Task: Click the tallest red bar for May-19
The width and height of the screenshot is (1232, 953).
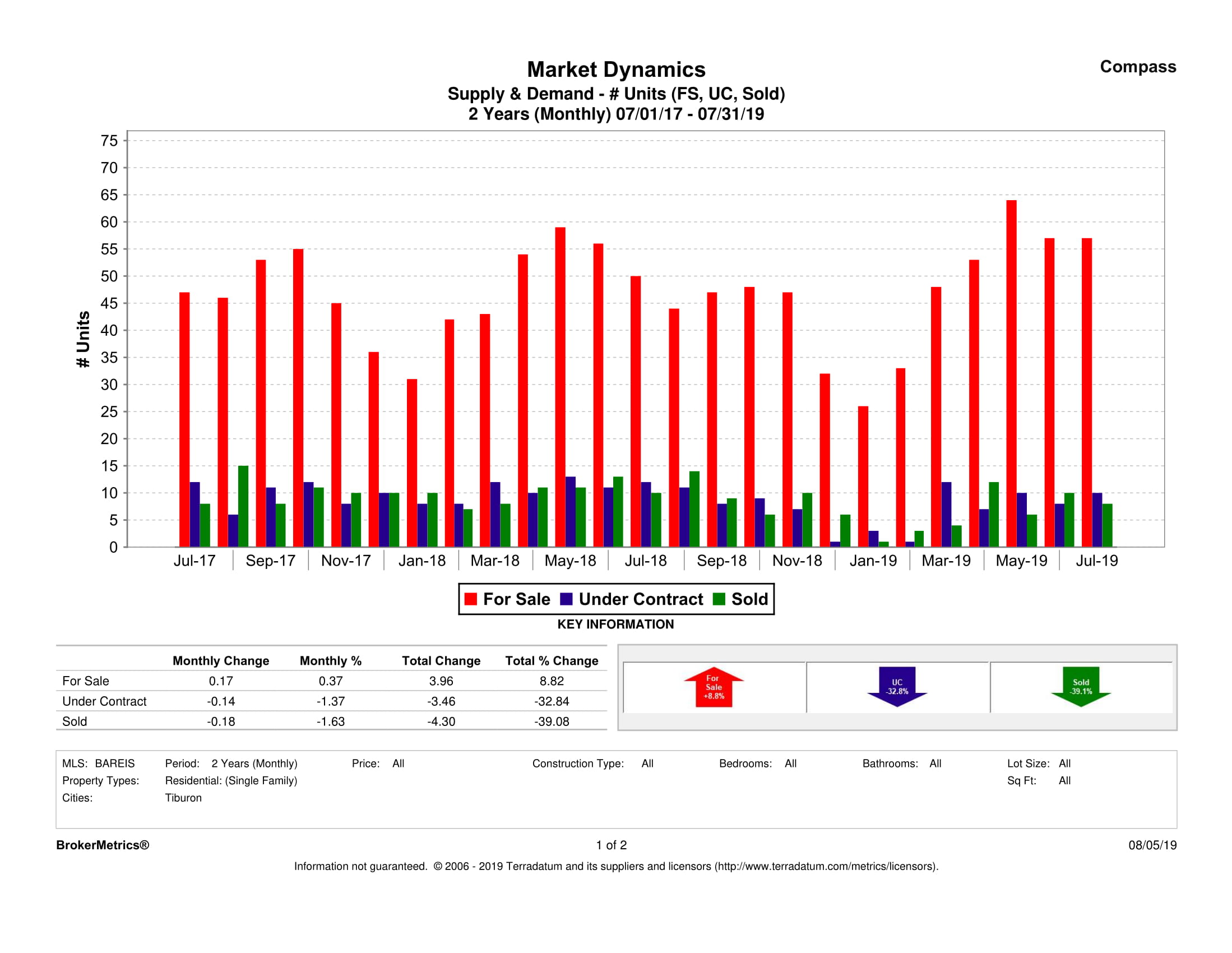Action: point(1011,372)
